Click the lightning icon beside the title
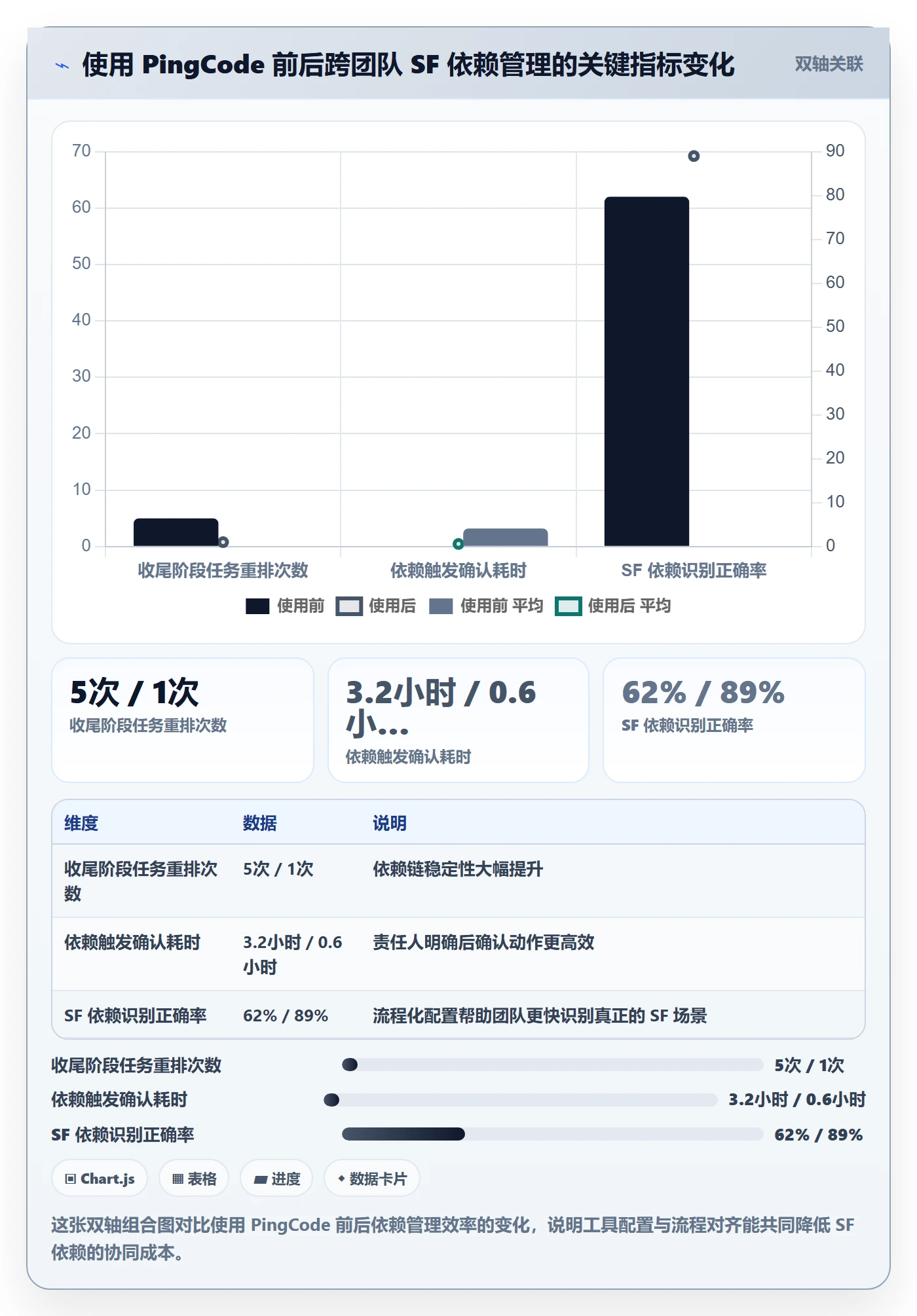 [62, 65]
